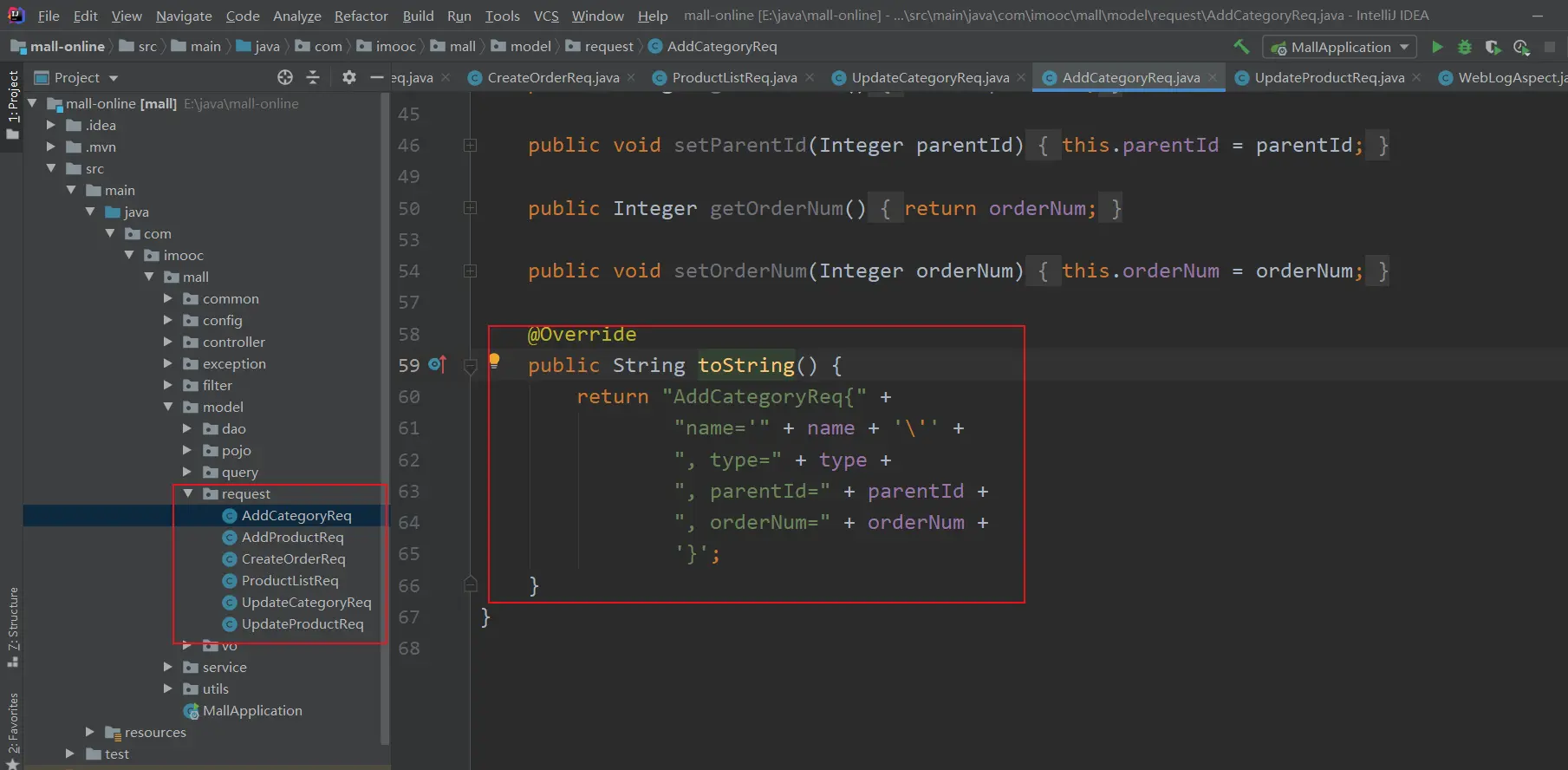Open the MallApplication run configuration dropdown

(1339, 47)
